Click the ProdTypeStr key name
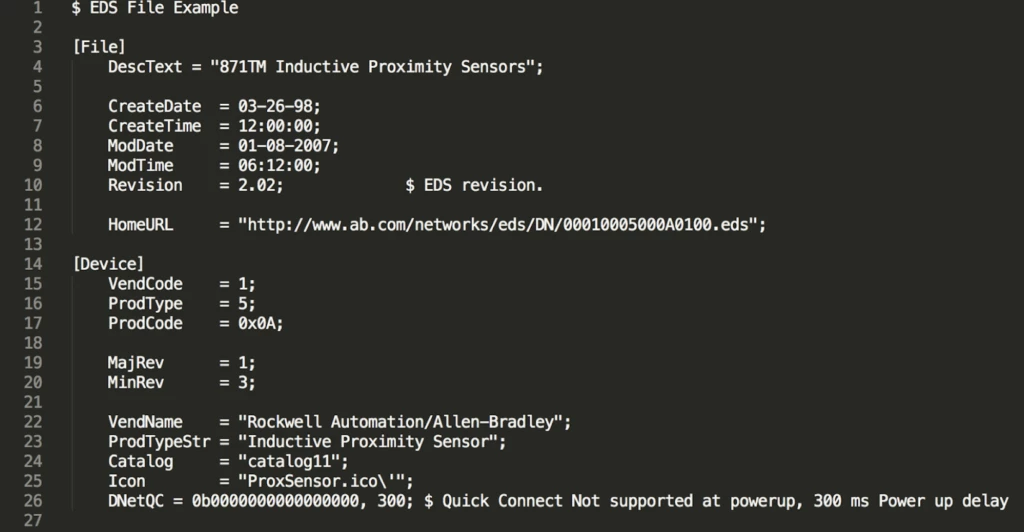The width and height of the screenshot is (1024, 532). coord(159,442)
